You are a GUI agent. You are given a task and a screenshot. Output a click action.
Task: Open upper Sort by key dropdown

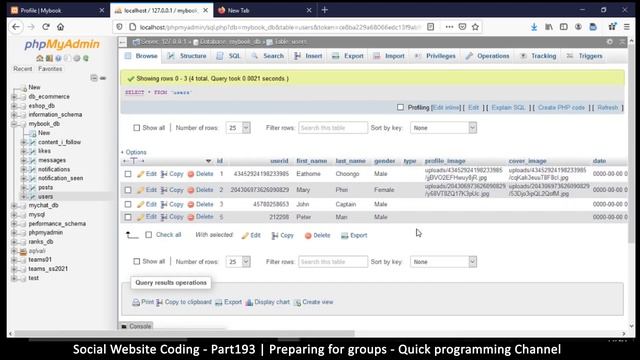pos(443,128)
